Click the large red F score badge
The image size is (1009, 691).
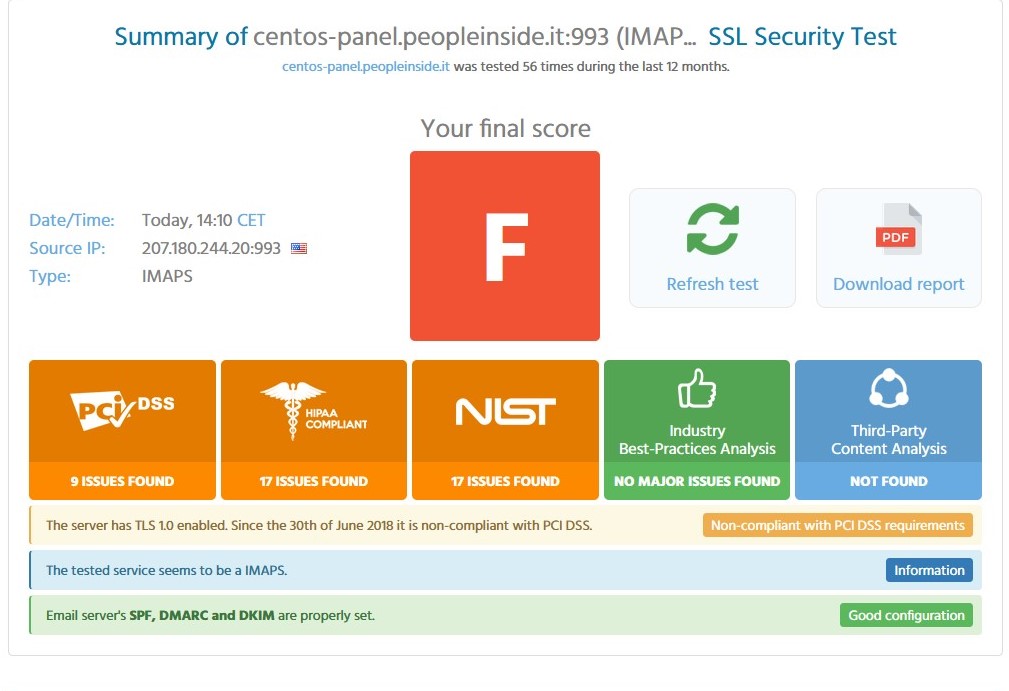505,246
